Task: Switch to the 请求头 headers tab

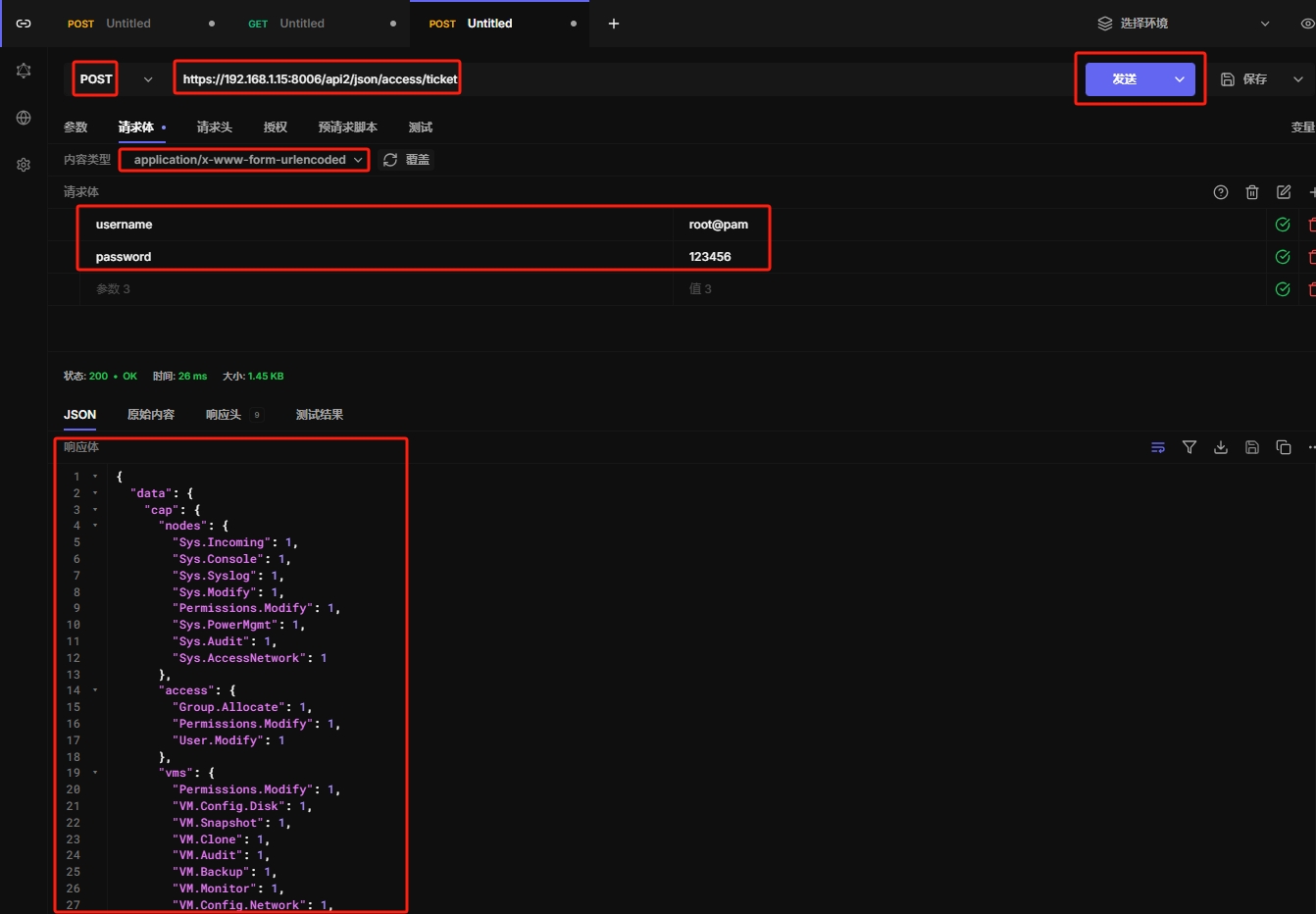Action: point(214,127)
